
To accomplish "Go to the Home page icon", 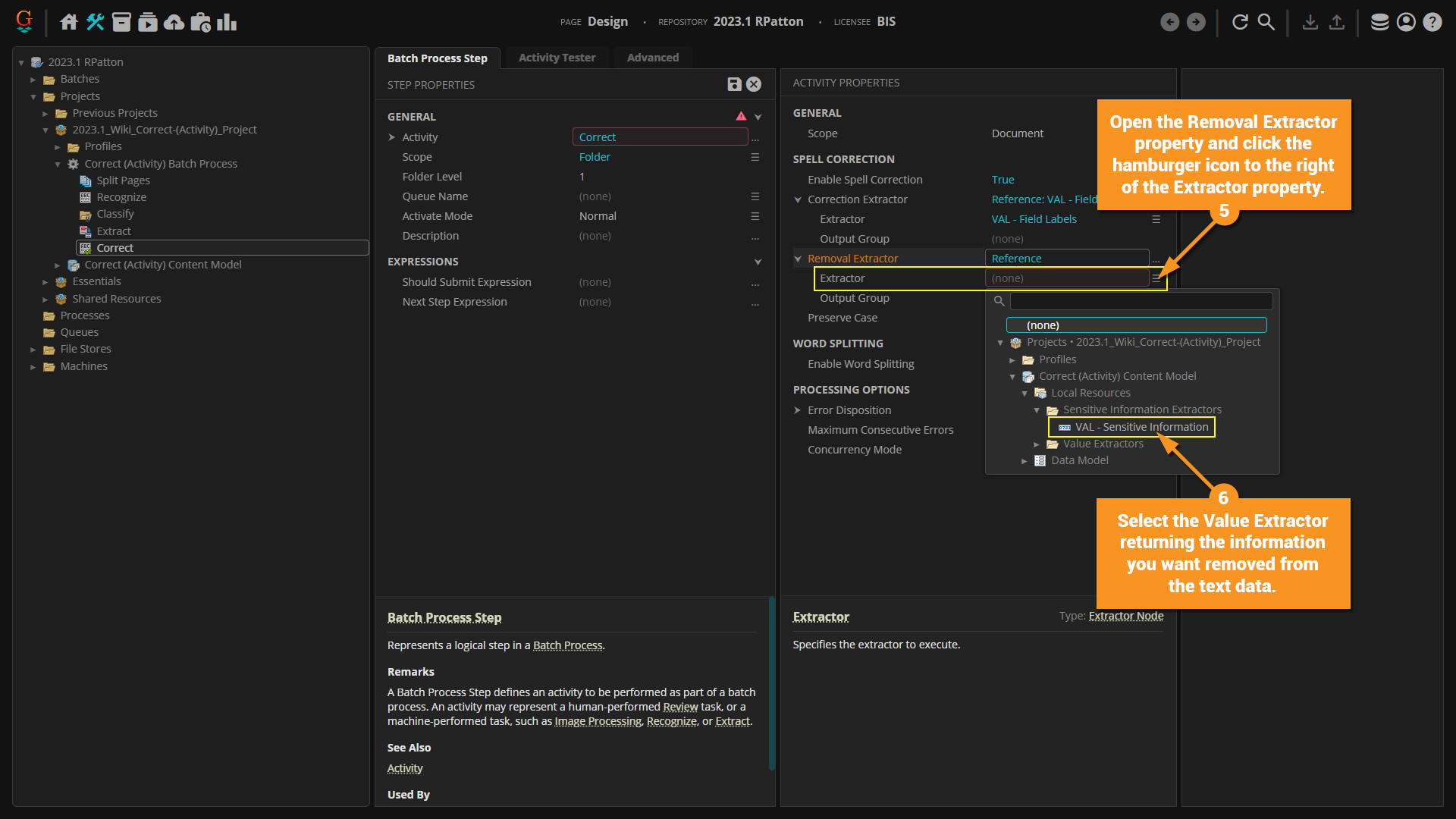I will (x=69, y=22).
